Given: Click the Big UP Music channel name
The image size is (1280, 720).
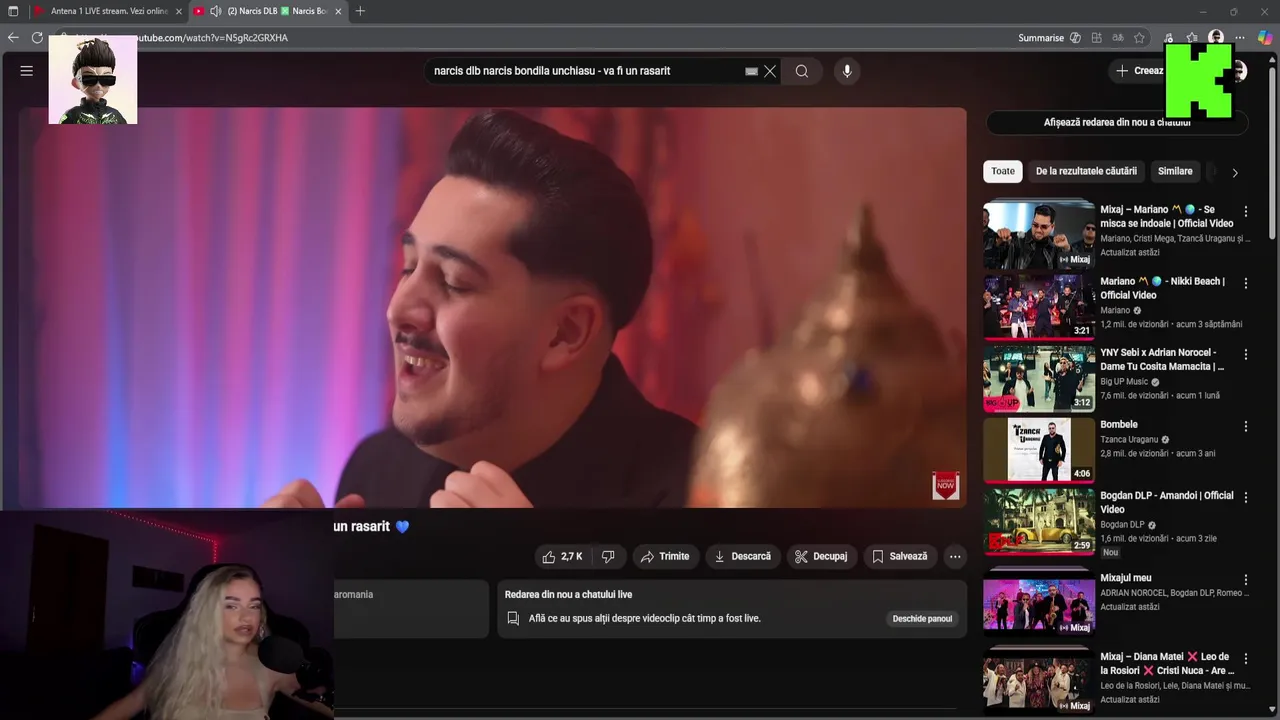Looking at the screenshot, I should (1124, 381).
